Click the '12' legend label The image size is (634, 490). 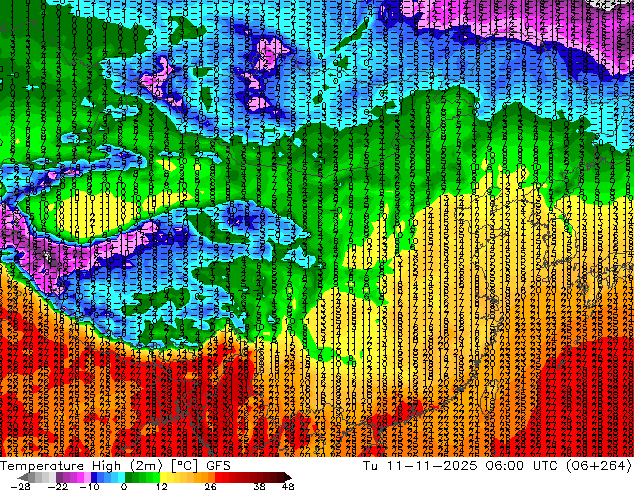coord(162,486)
